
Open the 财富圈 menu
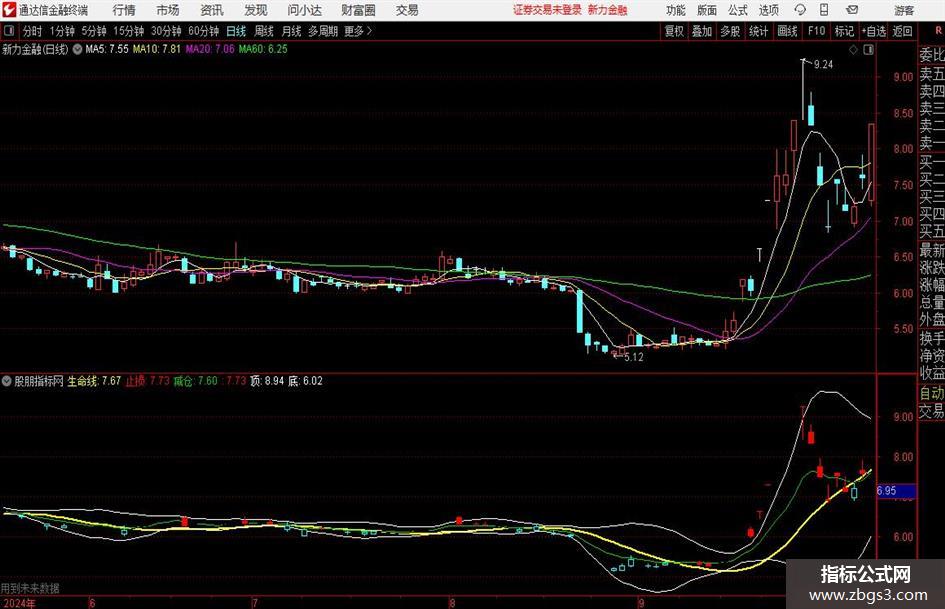click(x=358, y=10)
